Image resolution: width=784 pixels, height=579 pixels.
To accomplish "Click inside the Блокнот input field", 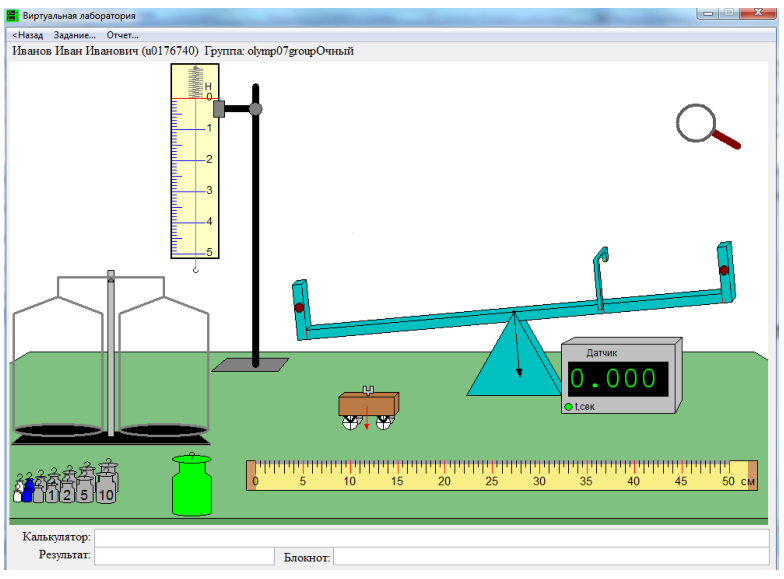I will click(551, 556).
